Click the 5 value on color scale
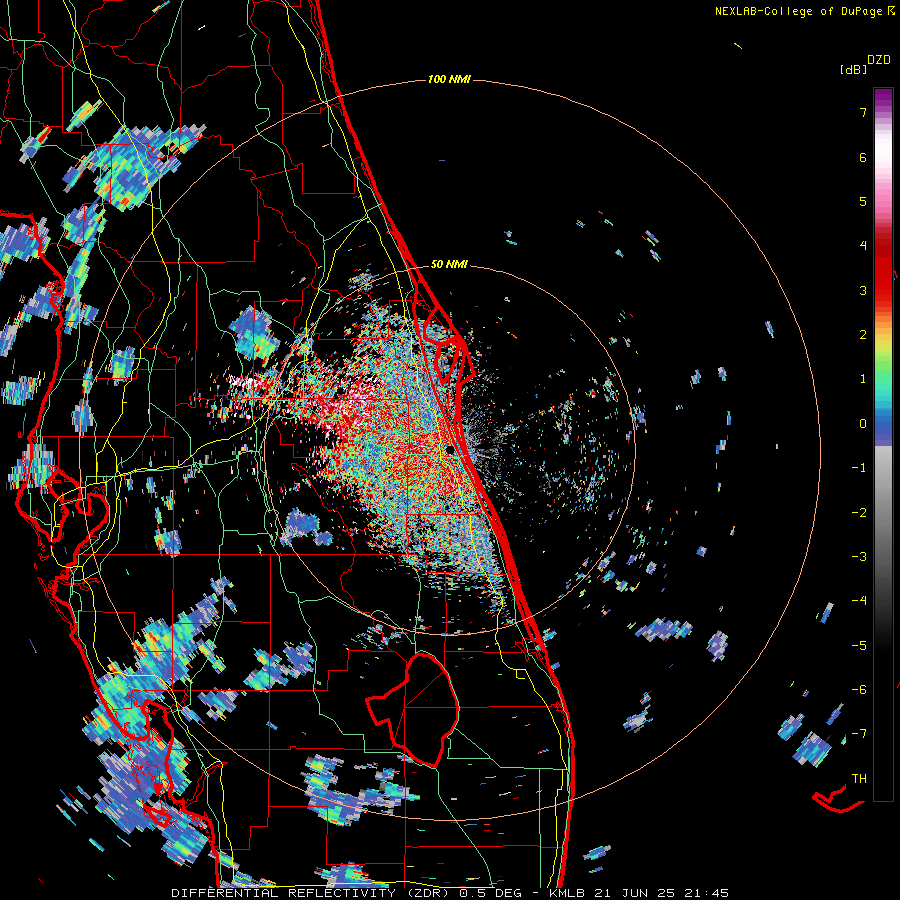900x900 pixels. [x=863, y=201]
